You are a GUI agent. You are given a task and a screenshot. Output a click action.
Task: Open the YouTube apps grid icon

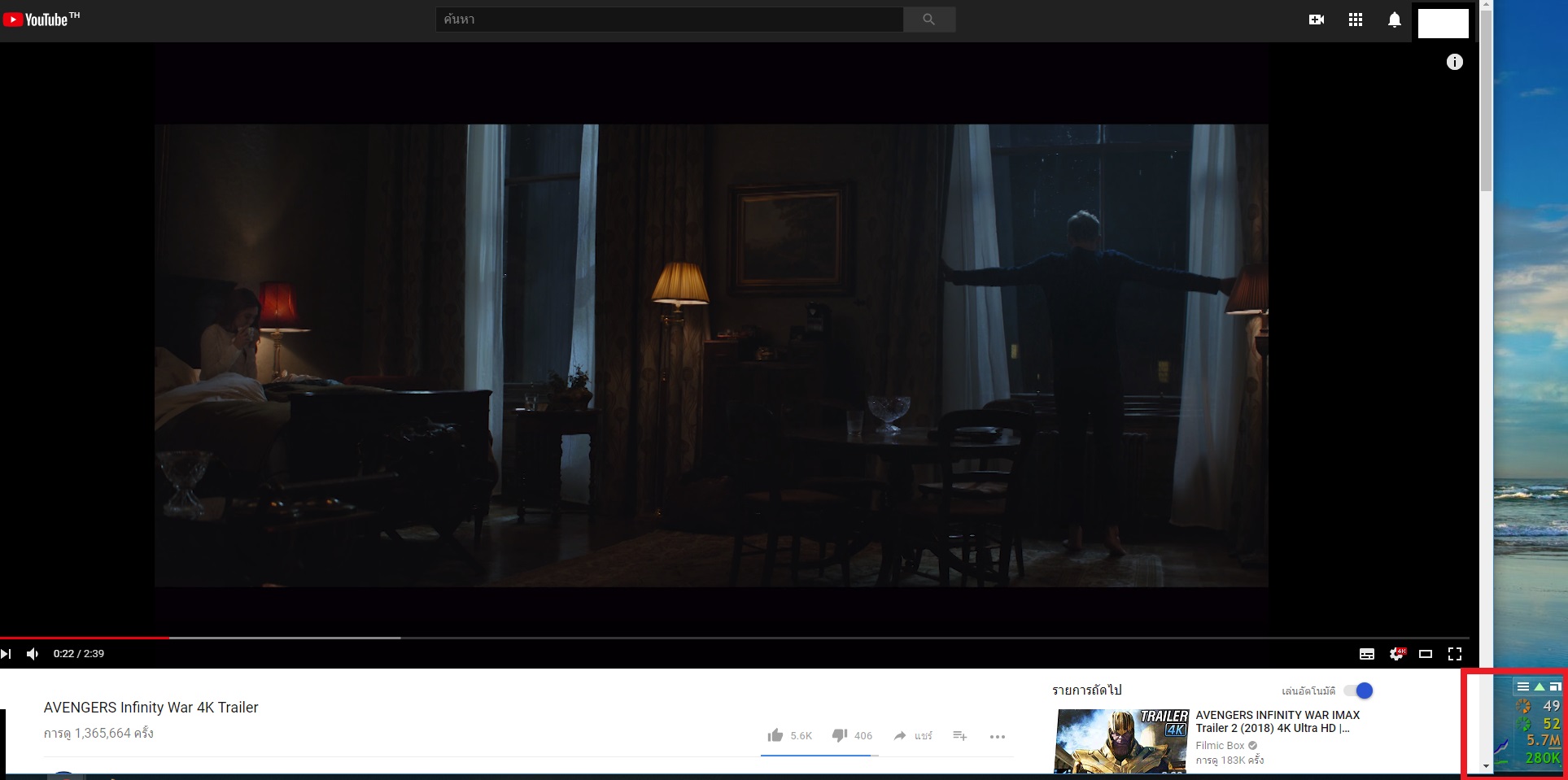pyautogui.click(x=1356, y=20)
